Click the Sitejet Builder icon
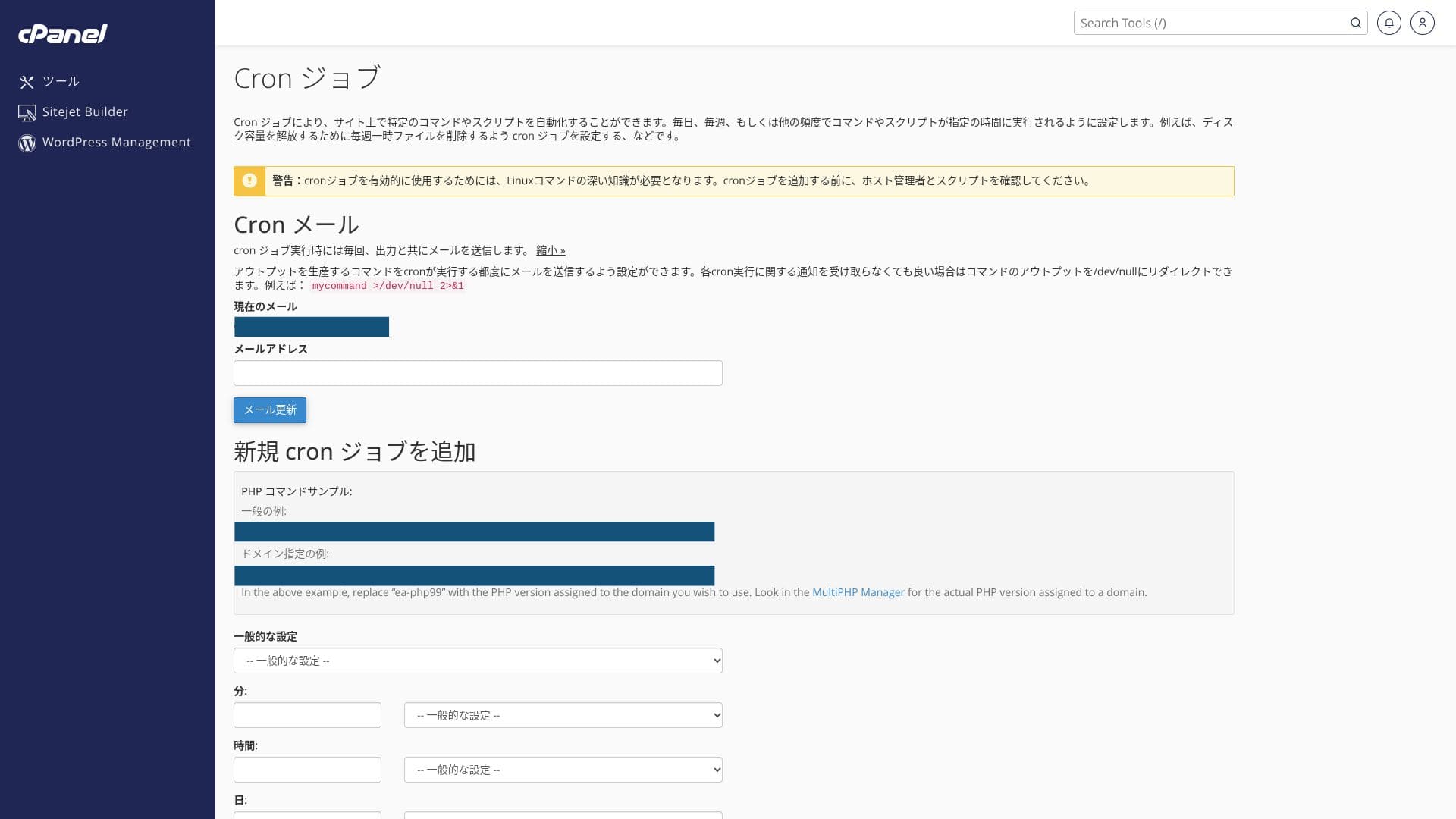 coord(27,113)
